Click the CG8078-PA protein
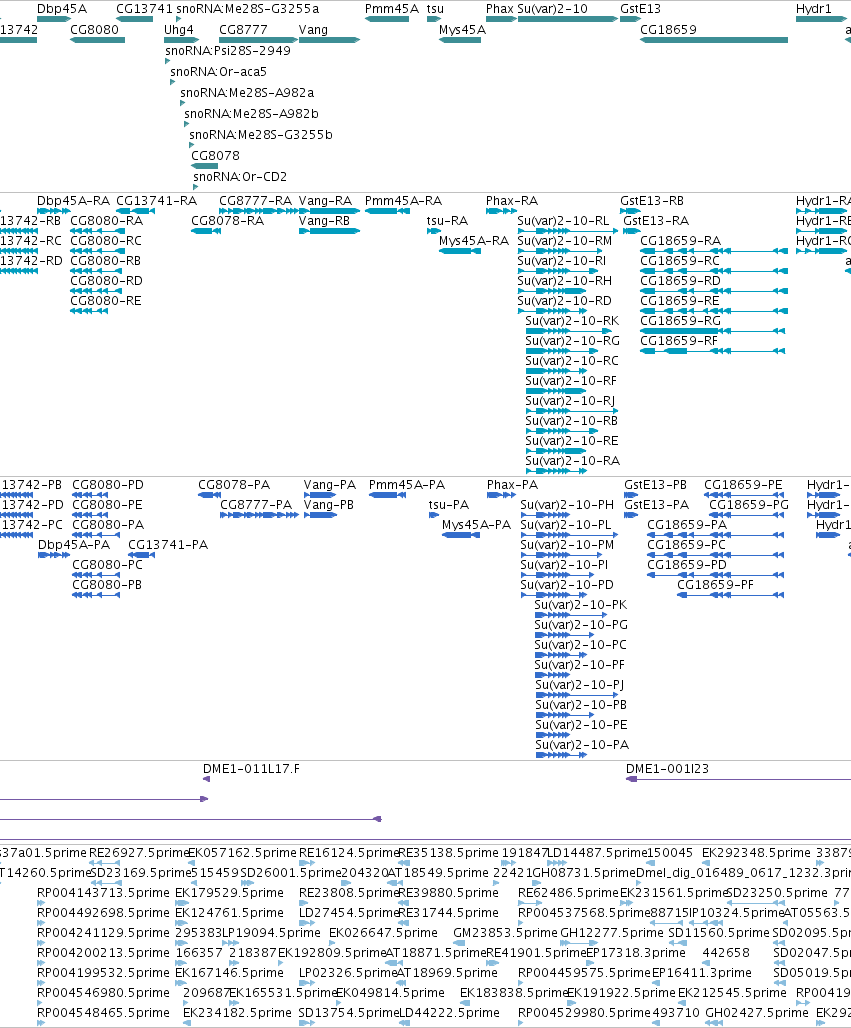The width and height of the screenshot is (851, 1028). click(234, 485)
